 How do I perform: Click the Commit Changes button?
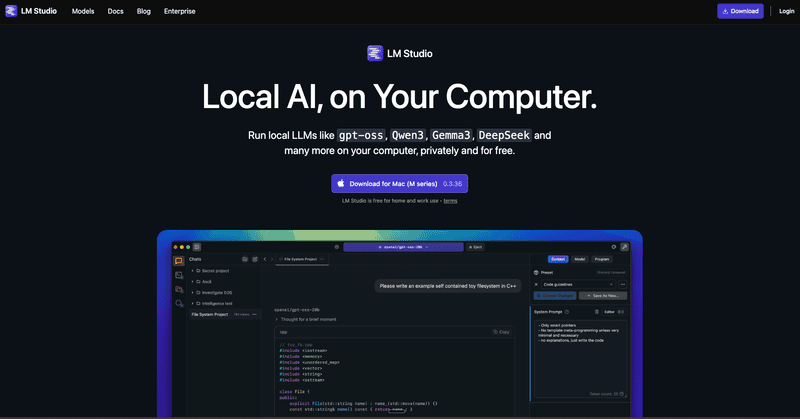[555, 295]
